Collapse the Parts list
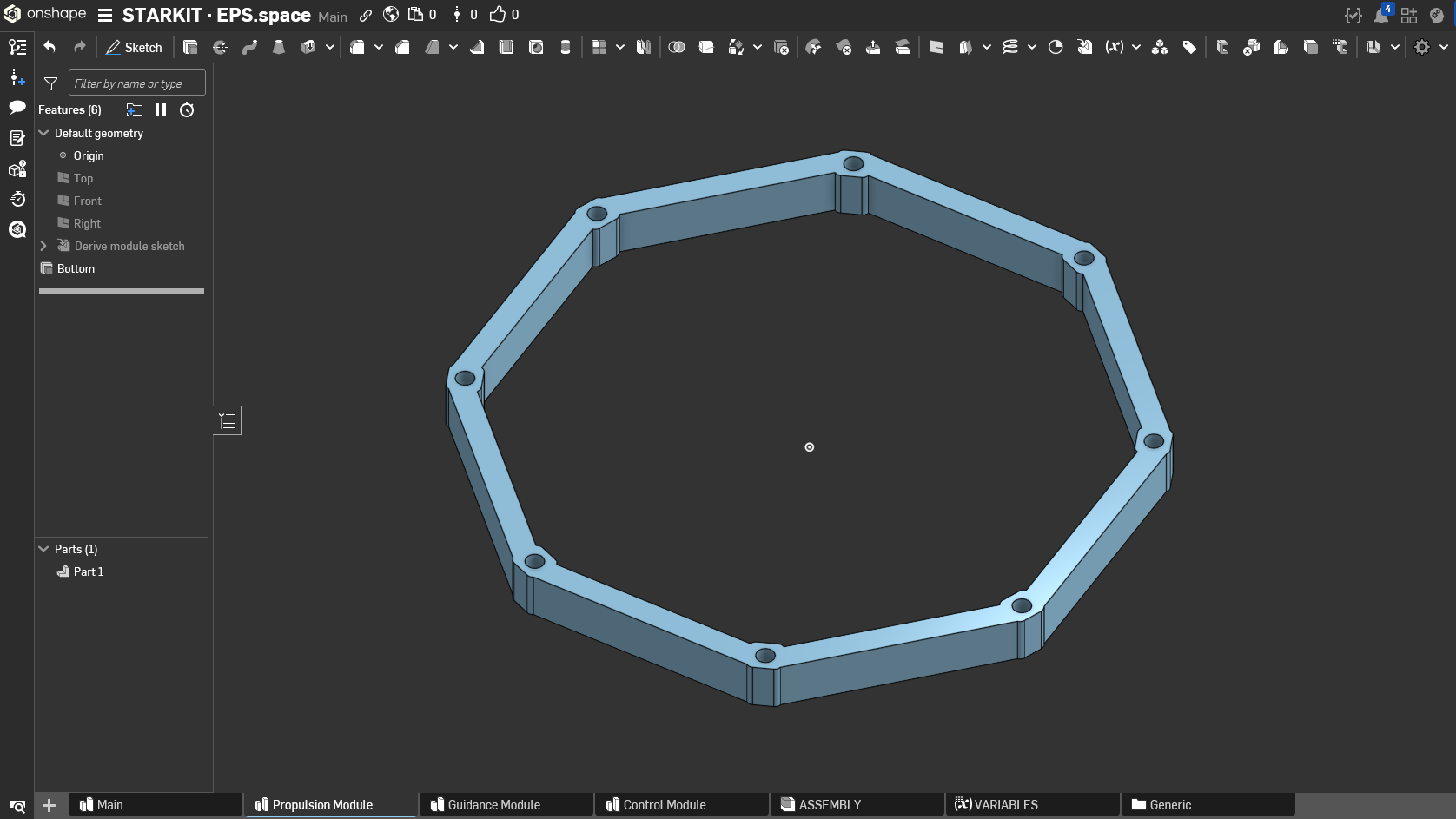Screen dimensions: 1456x819 43,549
